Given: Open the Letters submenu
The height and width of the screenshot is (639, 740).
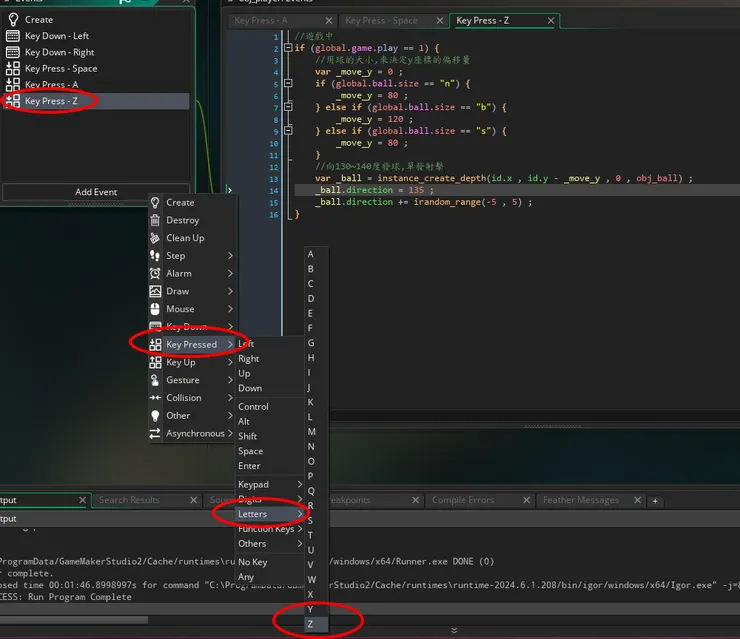Looking at the screenshot, I should [x=270, y=514].
